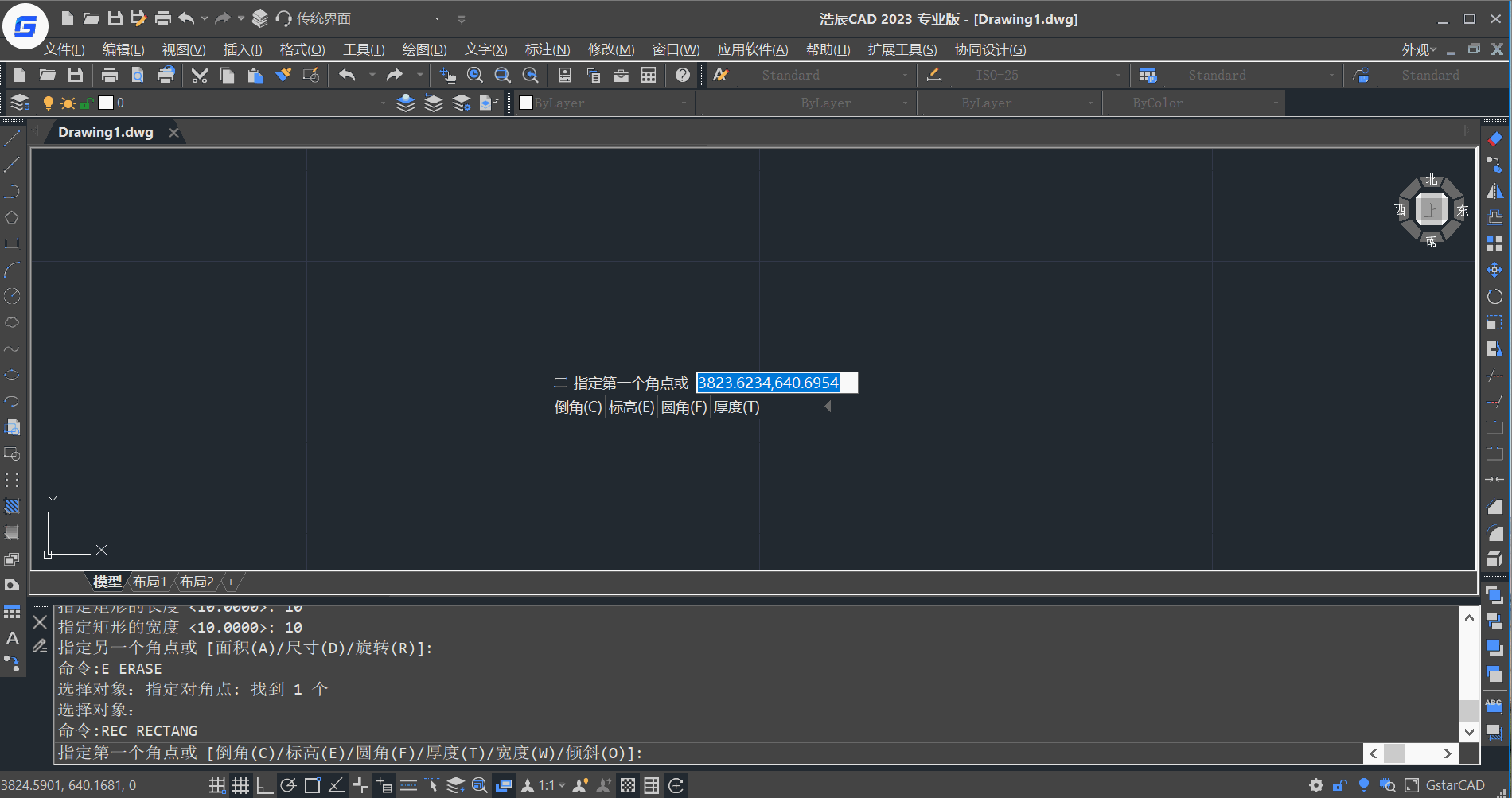This screenshot has width=1512, height=798.
Task: Click the Help question mark icon
Action: 683,75
